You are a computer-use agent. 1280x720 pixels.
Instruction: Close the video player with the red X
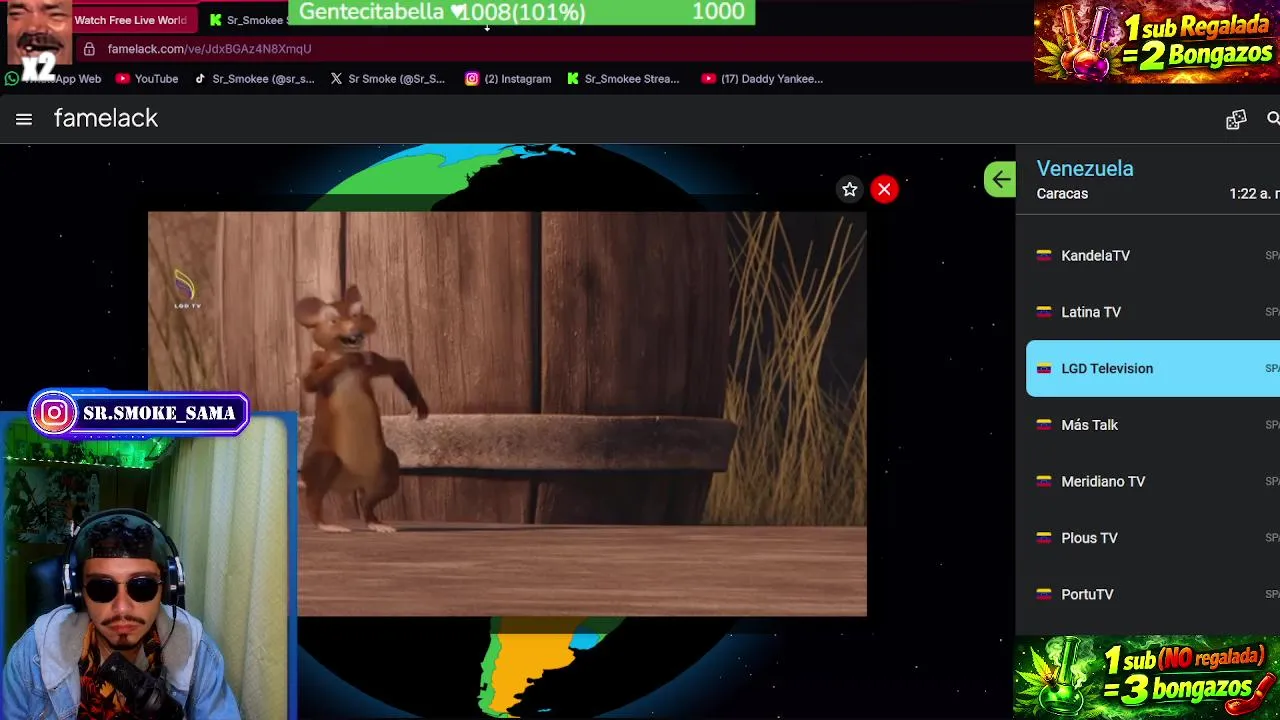(884, 189)
